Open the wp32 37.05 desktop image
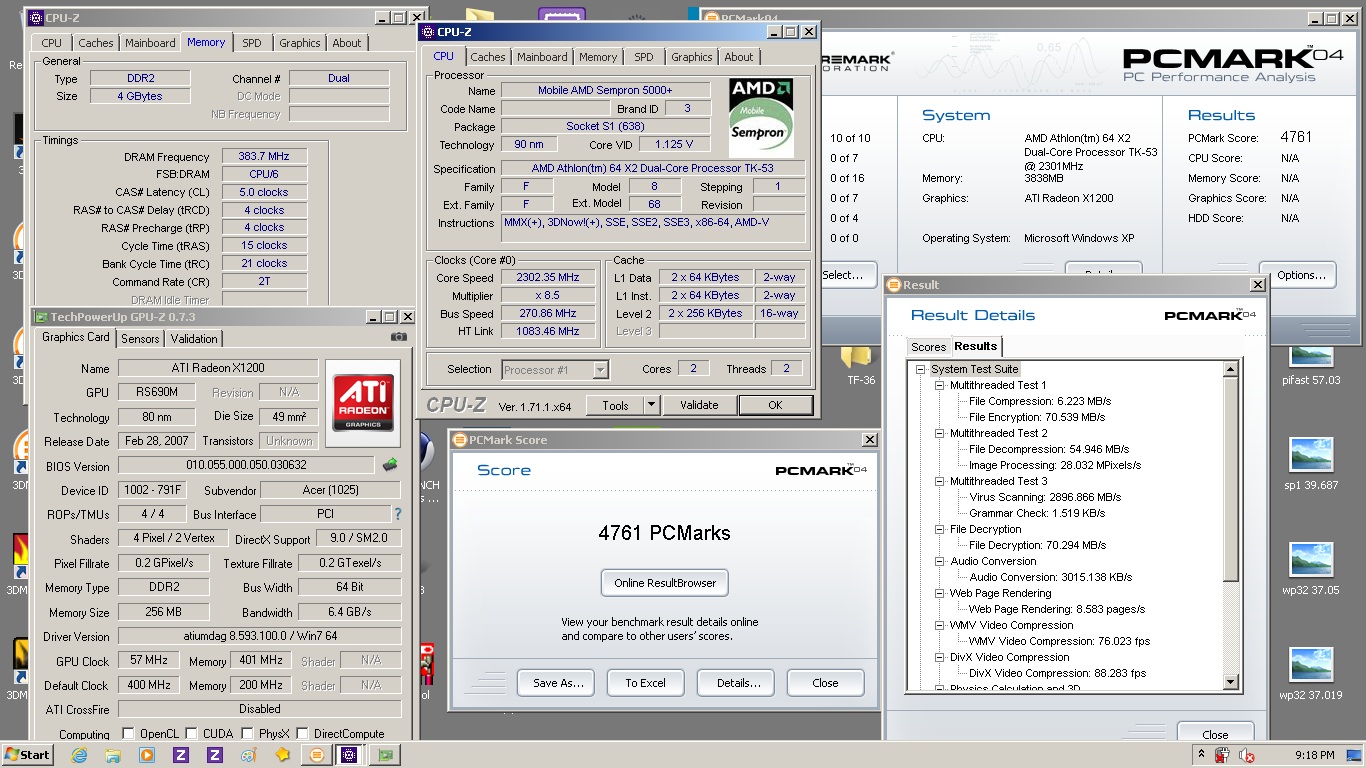 coord(1311,568)
